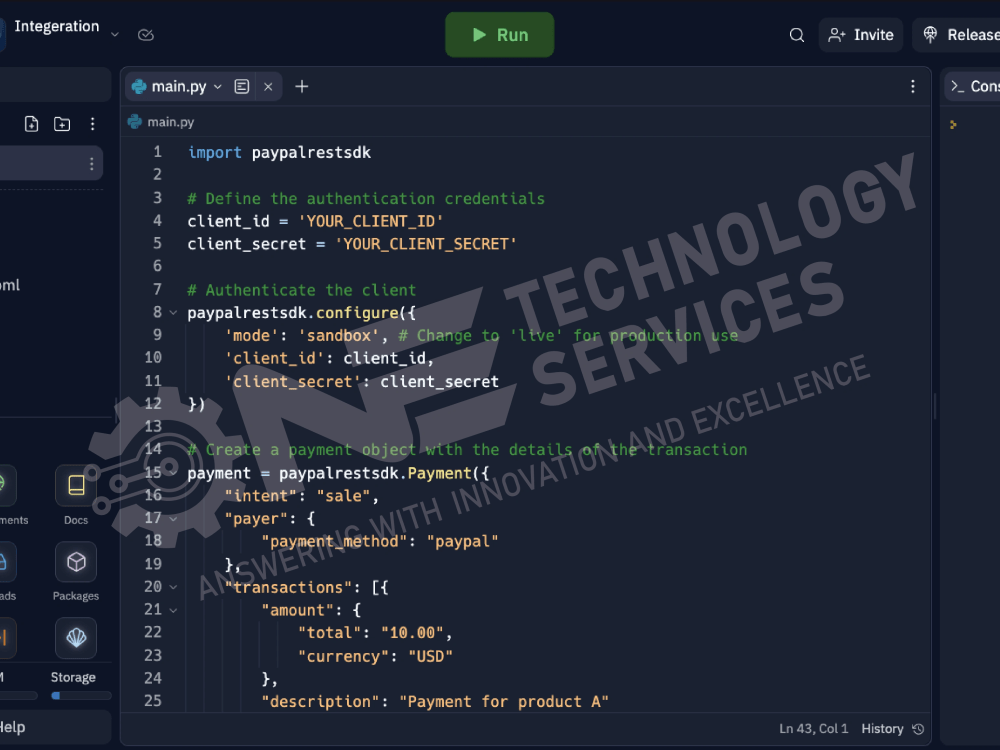Image resolution: width=1000 pixels, height=750 pixels.
Task: Open the editor options menu via three dots
Action: click(x=912, y=86)
